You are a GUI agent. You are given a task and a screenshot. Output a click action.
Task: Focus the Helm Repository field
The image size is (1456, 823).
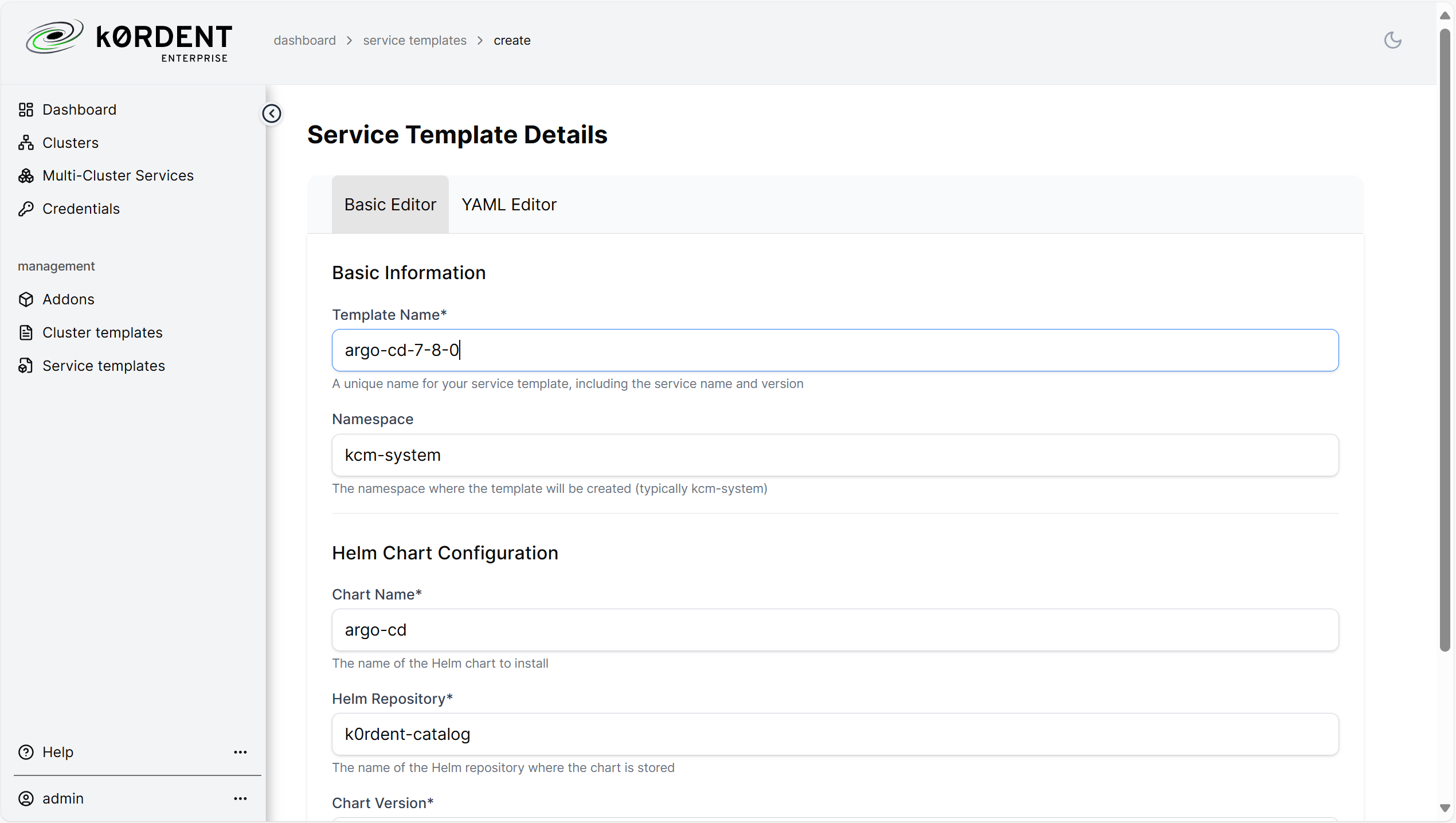(x=835, y=734)
